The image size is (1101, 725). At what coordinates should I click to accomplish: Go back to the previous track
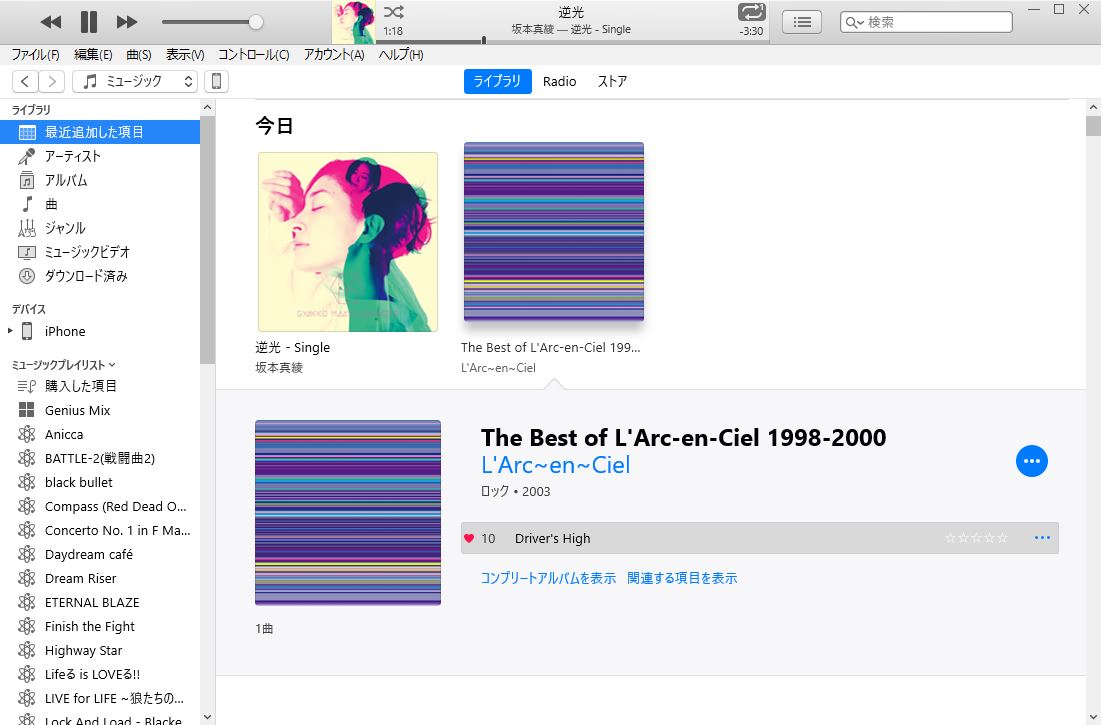51,22
